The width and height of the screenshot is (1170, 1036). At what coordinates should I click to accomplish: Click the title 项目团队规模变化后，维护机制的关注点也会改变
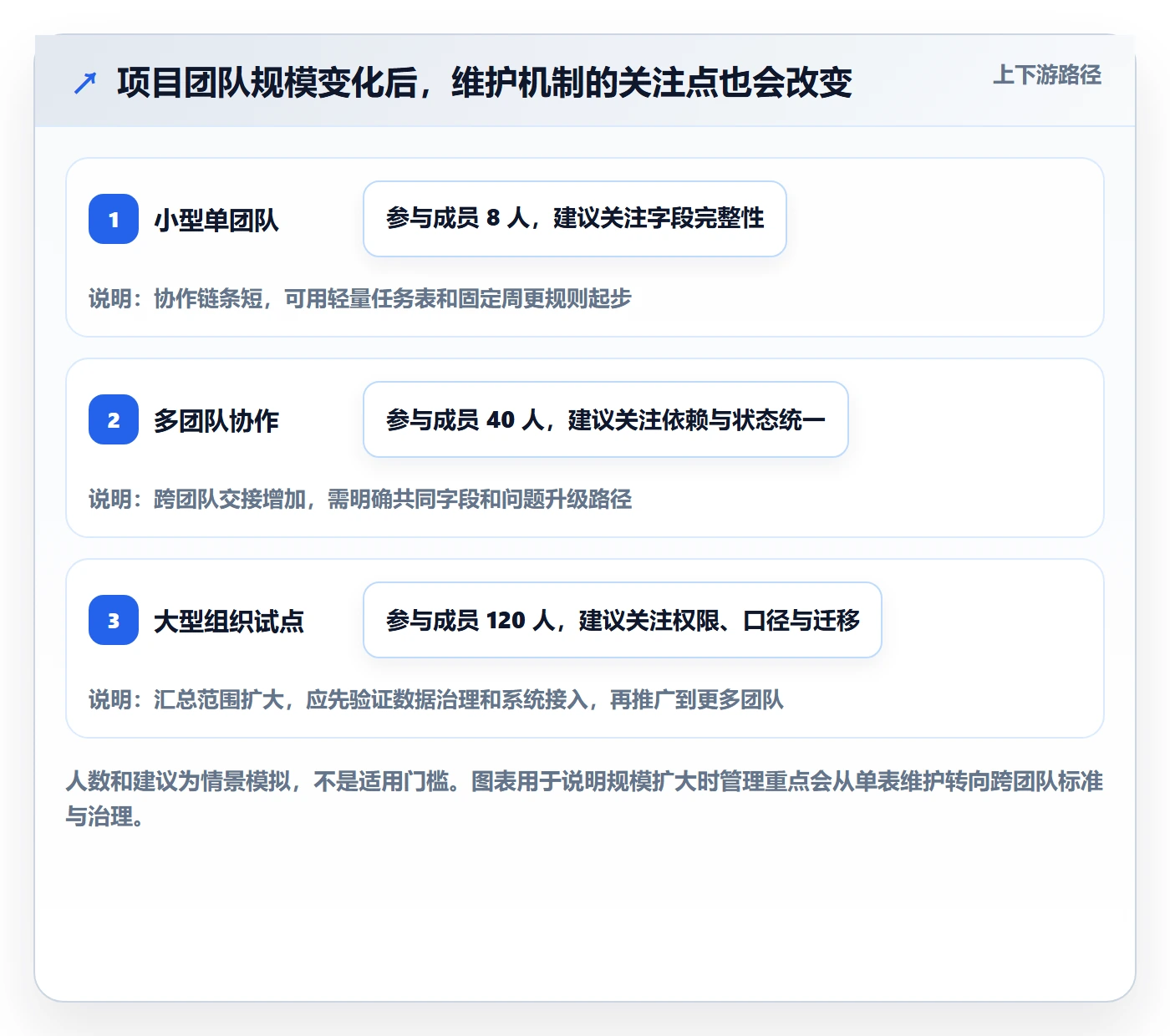coord(485,83)
